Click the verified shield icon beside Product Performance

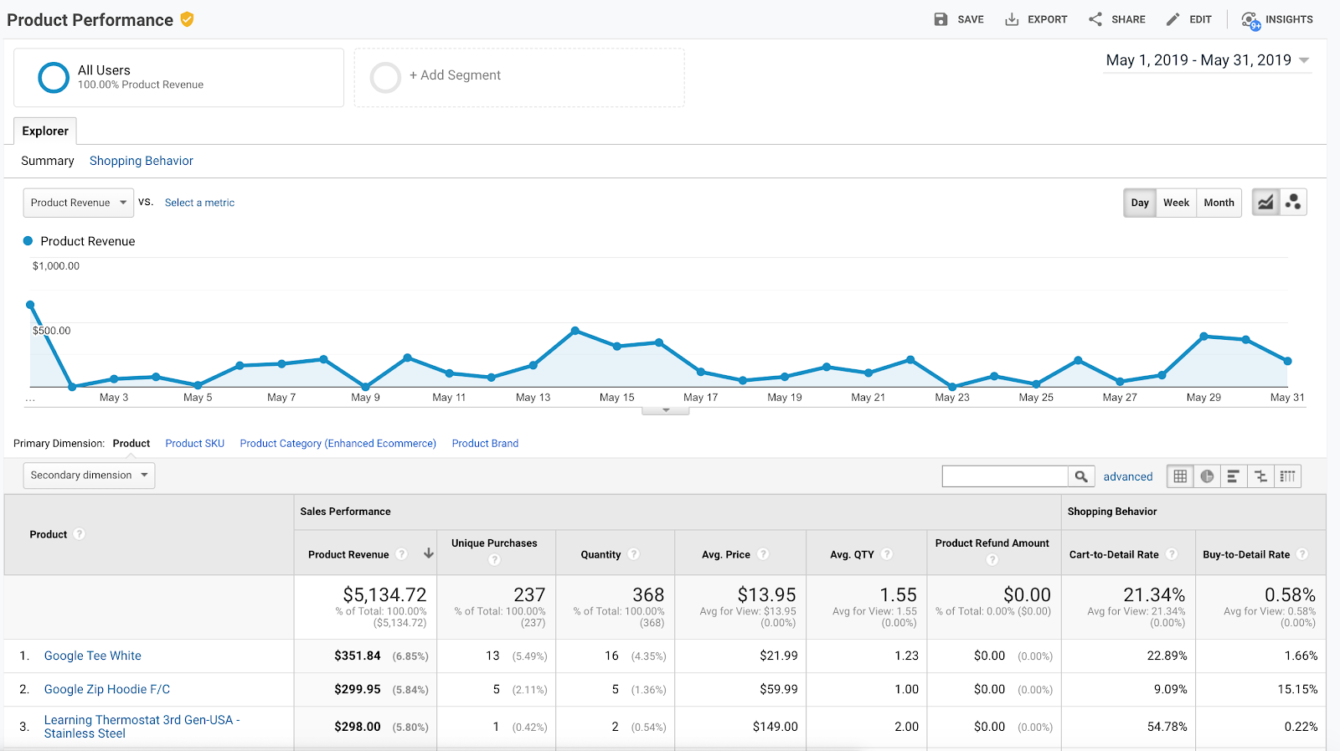point(187,19)
